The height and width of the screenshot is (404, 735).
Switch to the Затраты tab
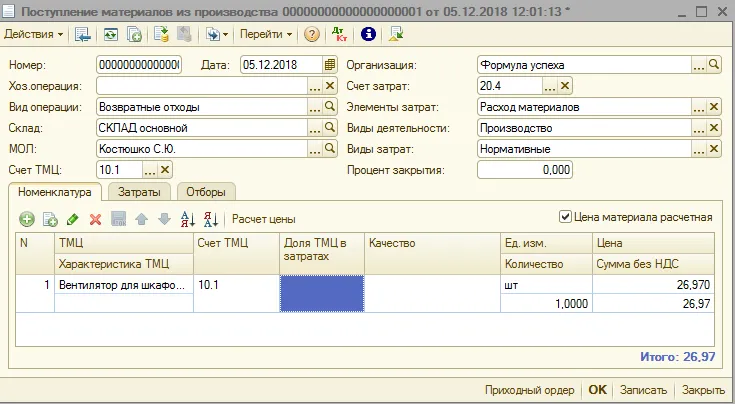(139, 192)
